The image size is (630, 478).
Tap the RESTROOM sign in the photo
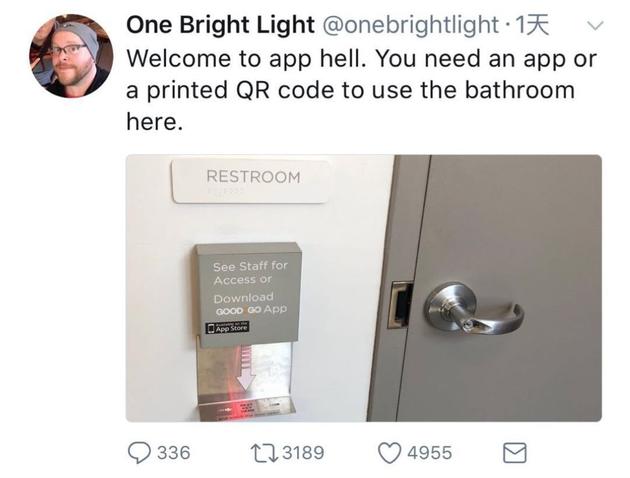[251, 181]
